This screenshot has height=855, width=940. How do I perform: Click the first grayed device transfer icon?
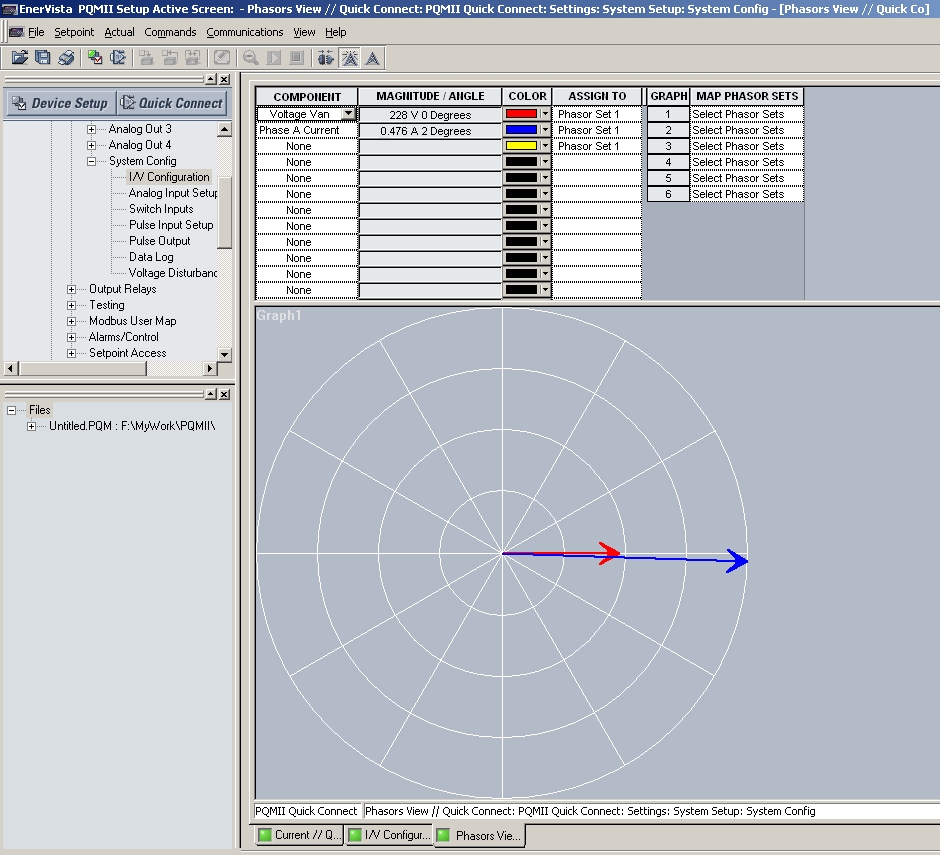146,58
